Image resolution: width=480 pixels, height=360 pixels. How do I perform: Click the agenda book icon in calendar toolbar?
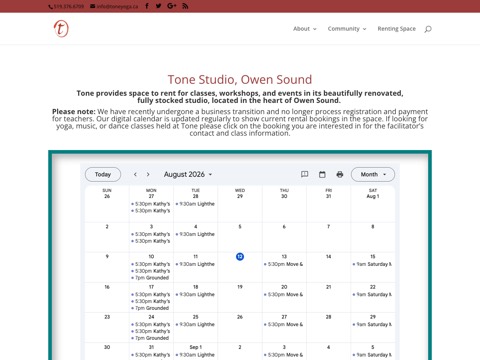(x=304, y=174)
